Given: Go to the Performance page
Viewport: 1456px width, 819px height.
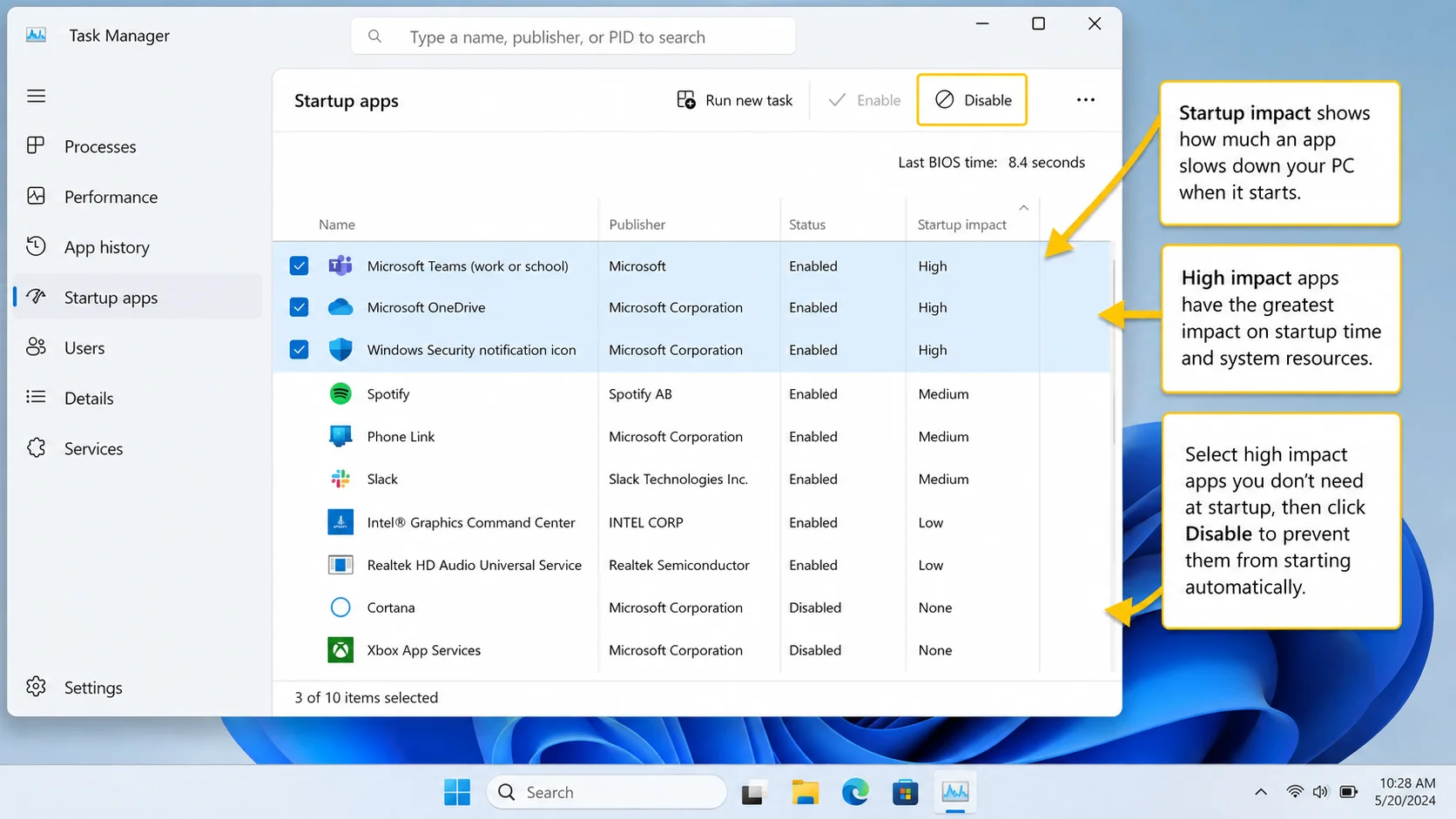Looking at the screenshot, I should pyautogui.click(x=138, y=197).
